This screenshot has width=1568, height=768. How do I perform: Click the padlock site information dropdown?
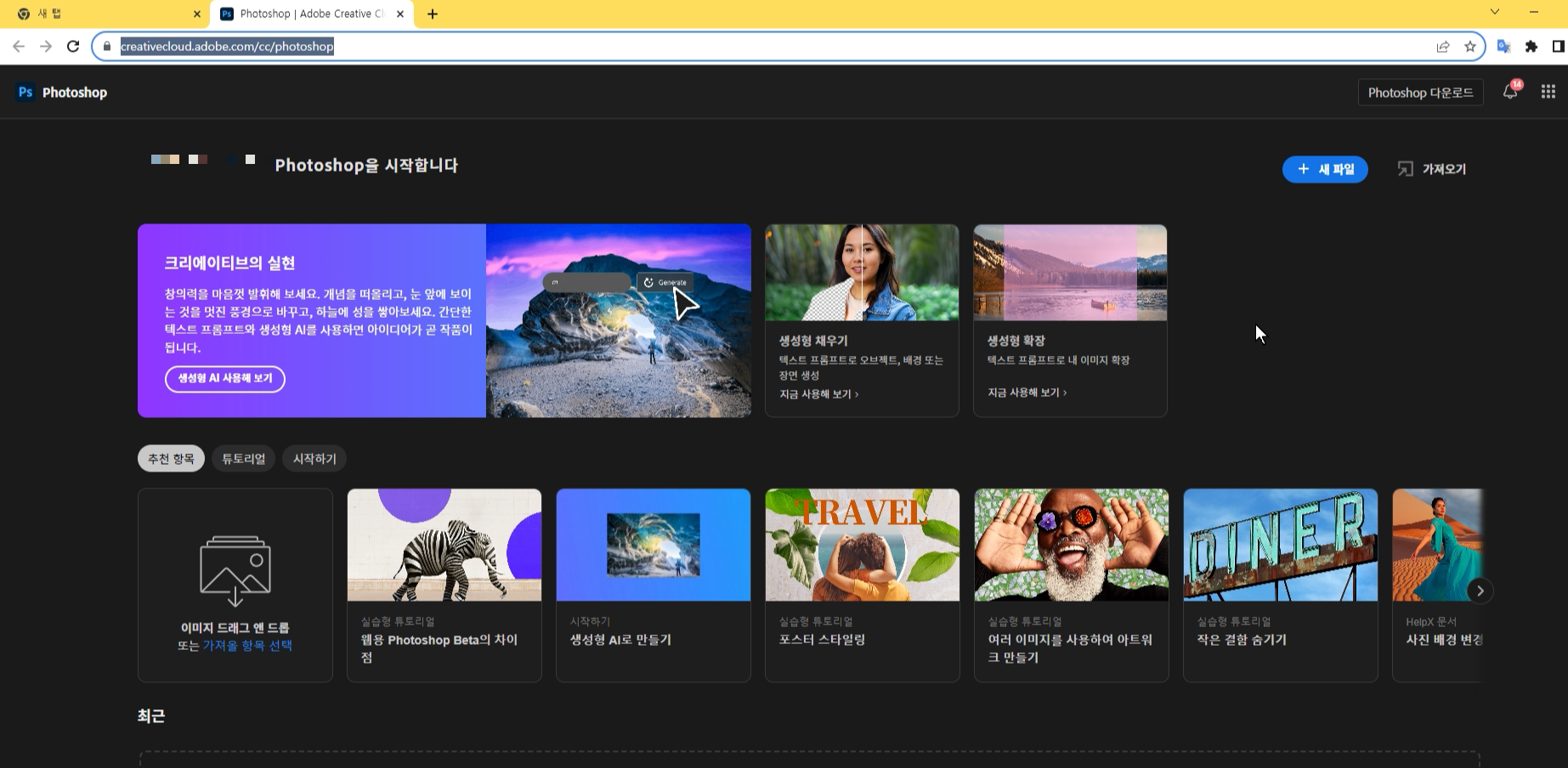(x=107, y=47)
